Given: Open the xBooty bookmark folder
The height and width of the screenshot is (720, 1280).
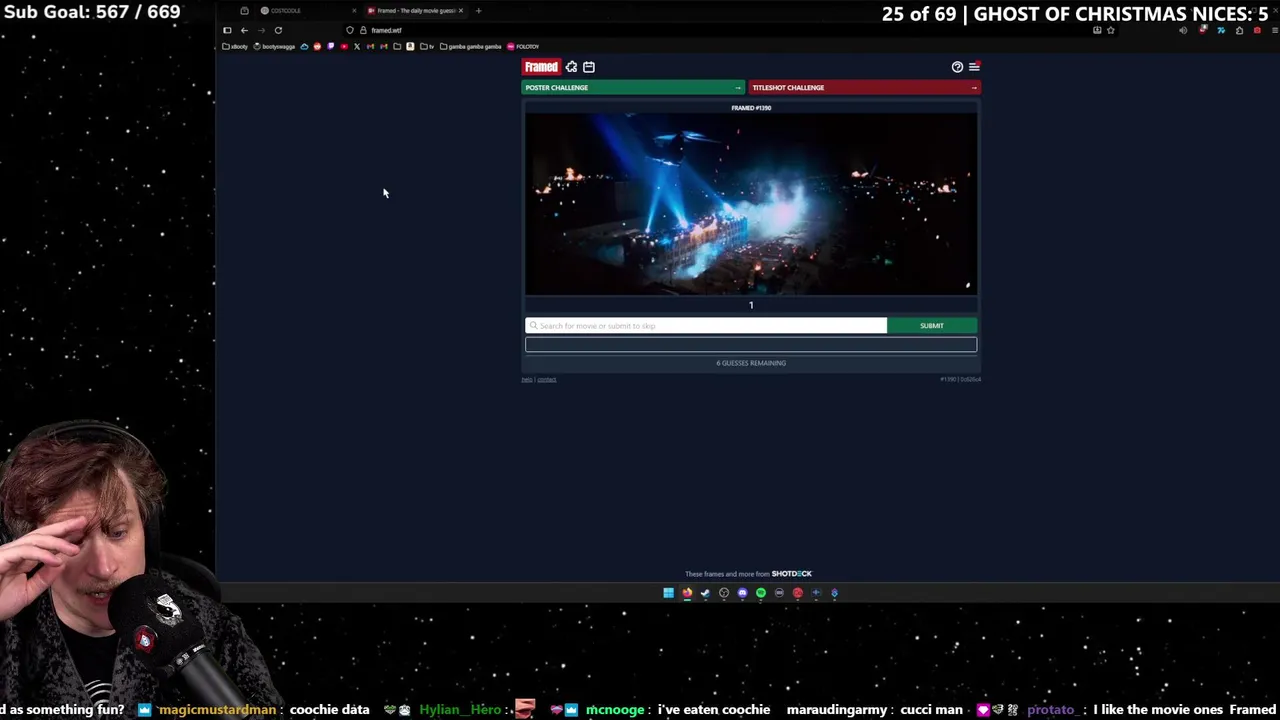Looking at the screenshot, I should (234, 47).
